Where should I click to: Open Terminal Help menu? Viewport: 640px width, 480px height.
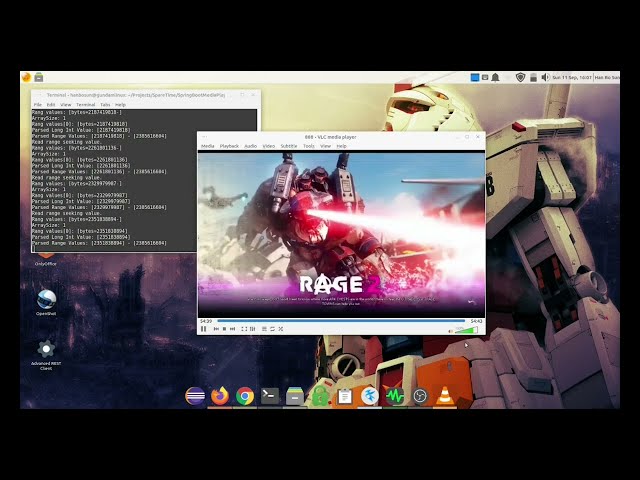coord(120,105)
